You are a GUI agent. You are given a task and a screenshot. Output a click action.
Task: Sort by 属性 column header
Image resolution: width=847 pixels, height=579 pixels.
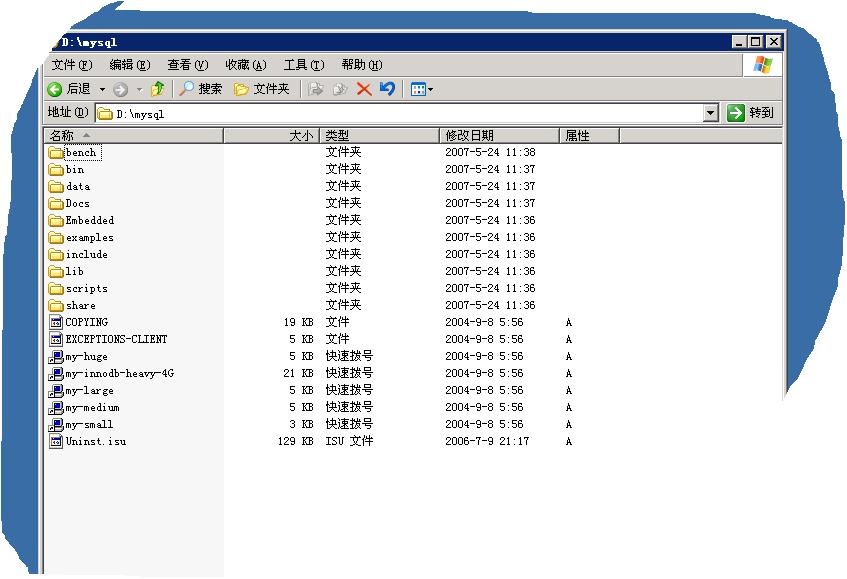[589, 136]
